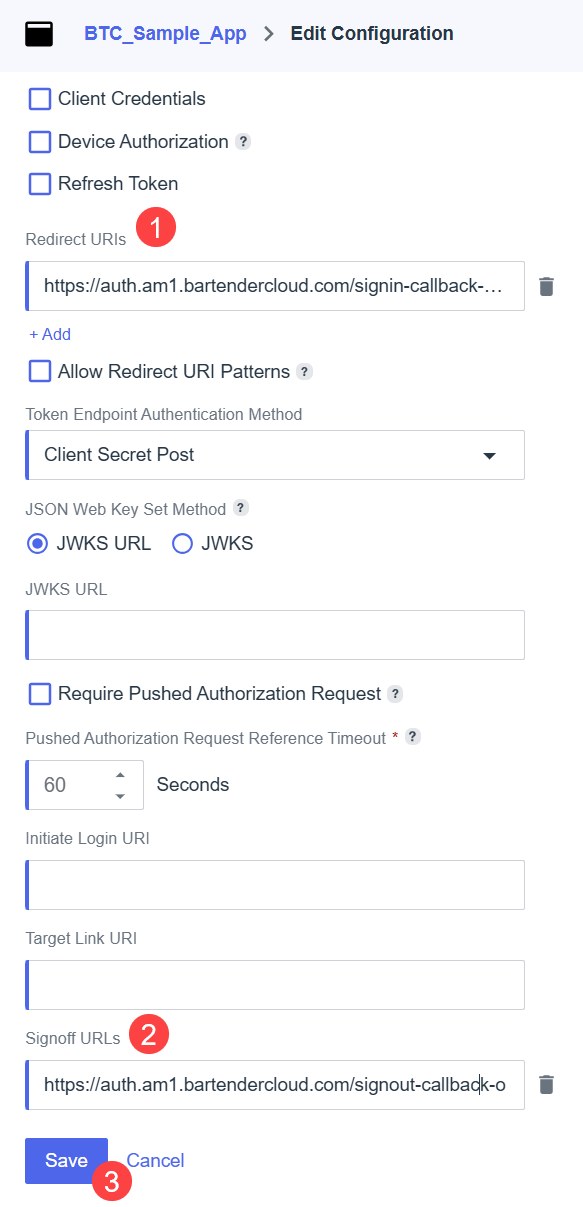Viewport: 583px width, 1207px height.
Task: Enable the Client Credentials checkbox
Action: click(x=40, y=99)
